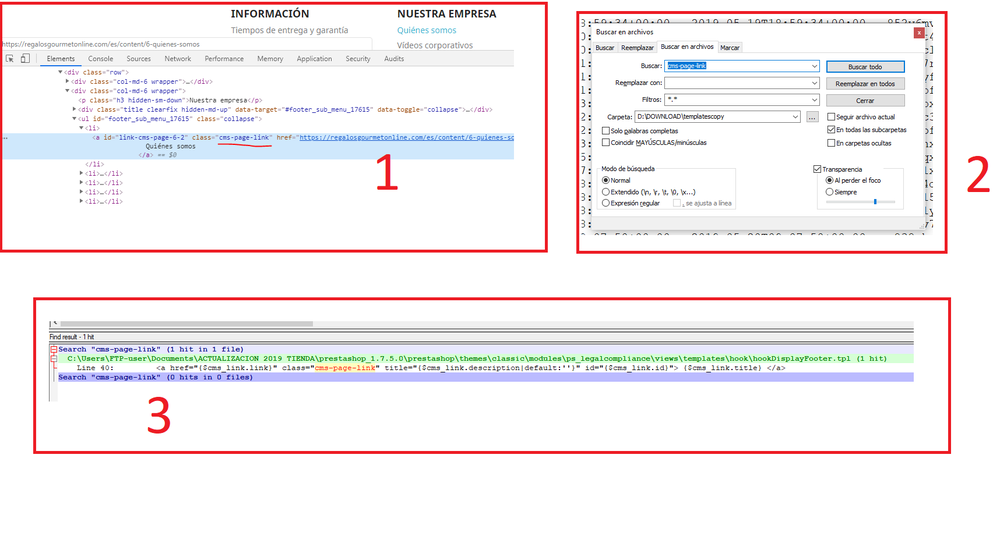The height and width of the screenshot is (547, 1000).
Task: Open the Buscar field dropdown arrow
Action: click(814, 66)
